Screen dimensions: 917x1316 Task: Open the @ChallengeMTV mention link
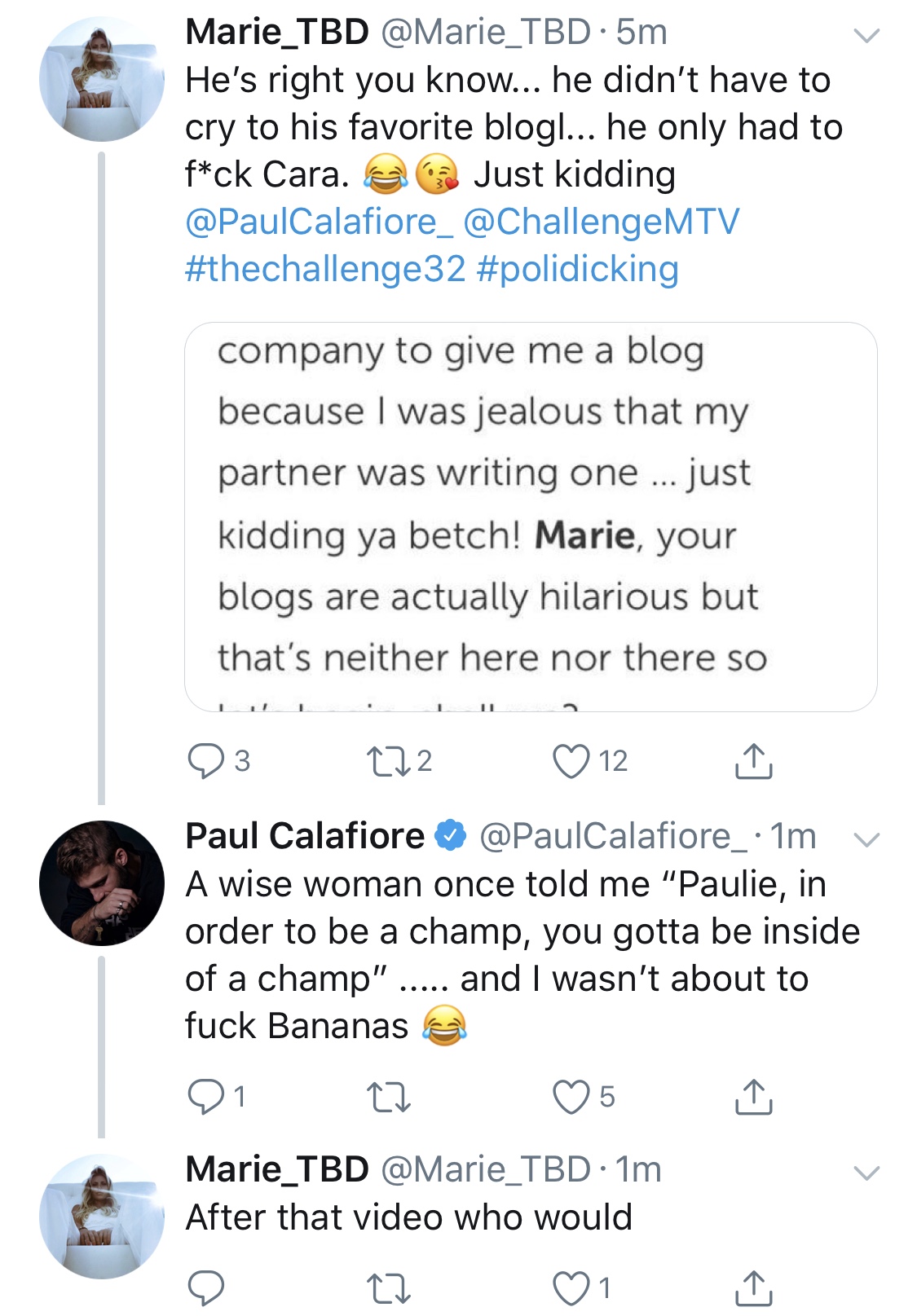pos(602,222)
